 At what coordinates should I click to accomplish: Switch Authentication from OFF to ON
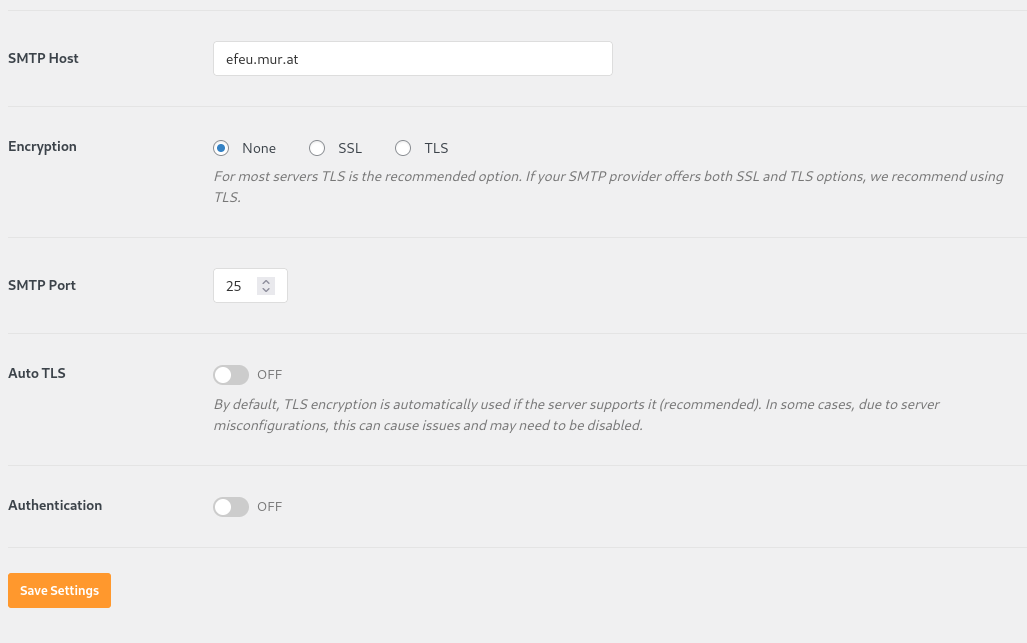pyautogui.click(x=231, y=506)
